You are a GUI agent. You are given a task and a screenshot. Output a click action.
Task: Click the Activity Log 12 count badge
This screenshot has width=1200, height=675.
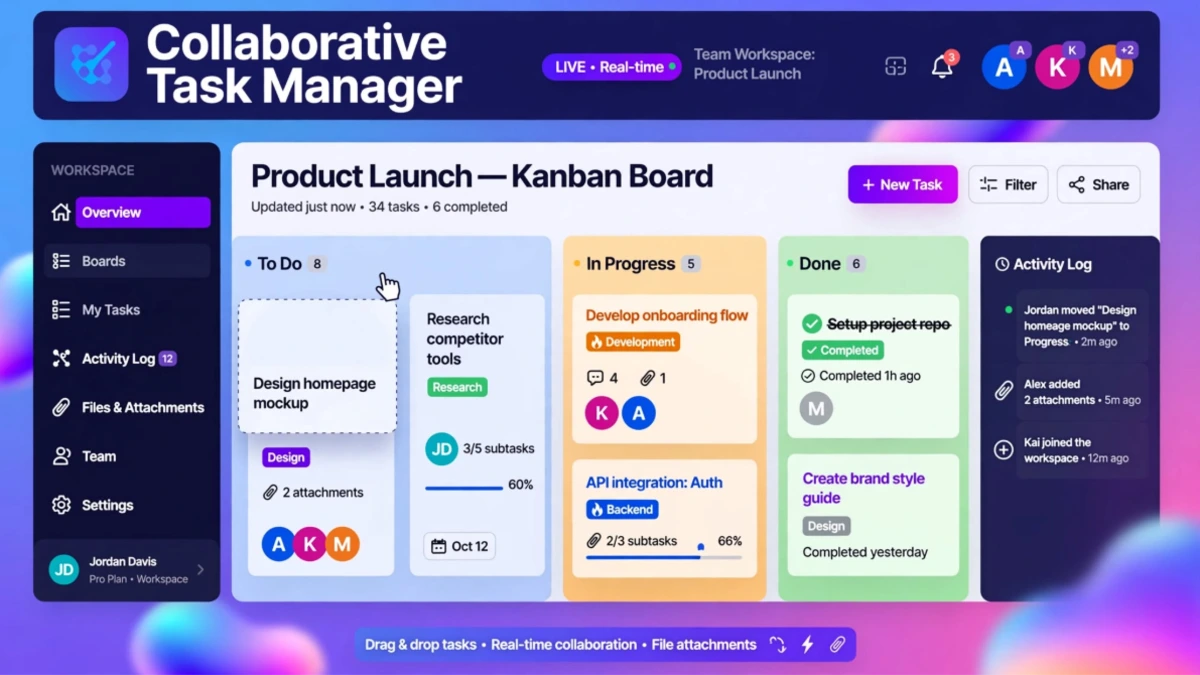coord(168,358)
